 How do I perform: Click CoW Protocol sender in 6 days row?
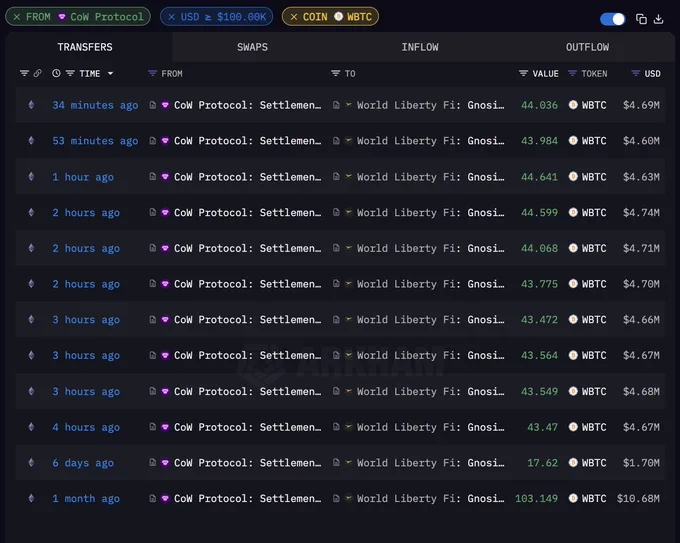coord(248,463)
